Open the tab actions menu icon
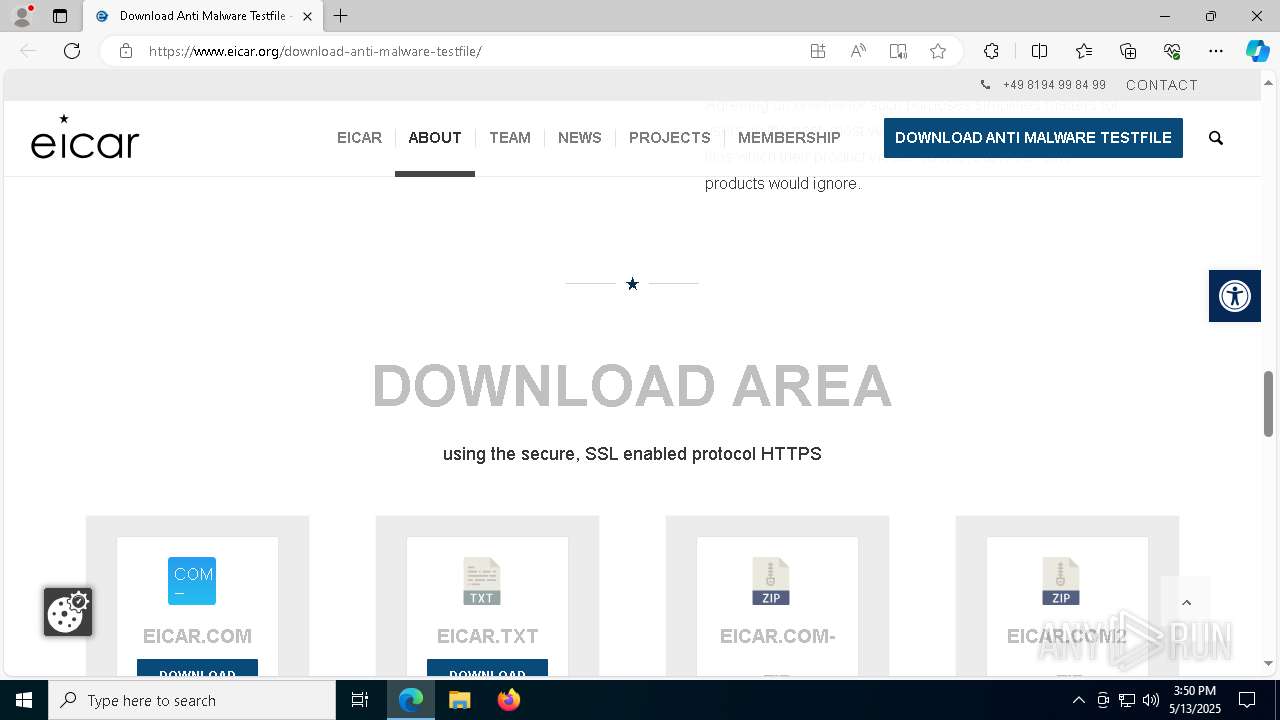 [x=60, y=16]
